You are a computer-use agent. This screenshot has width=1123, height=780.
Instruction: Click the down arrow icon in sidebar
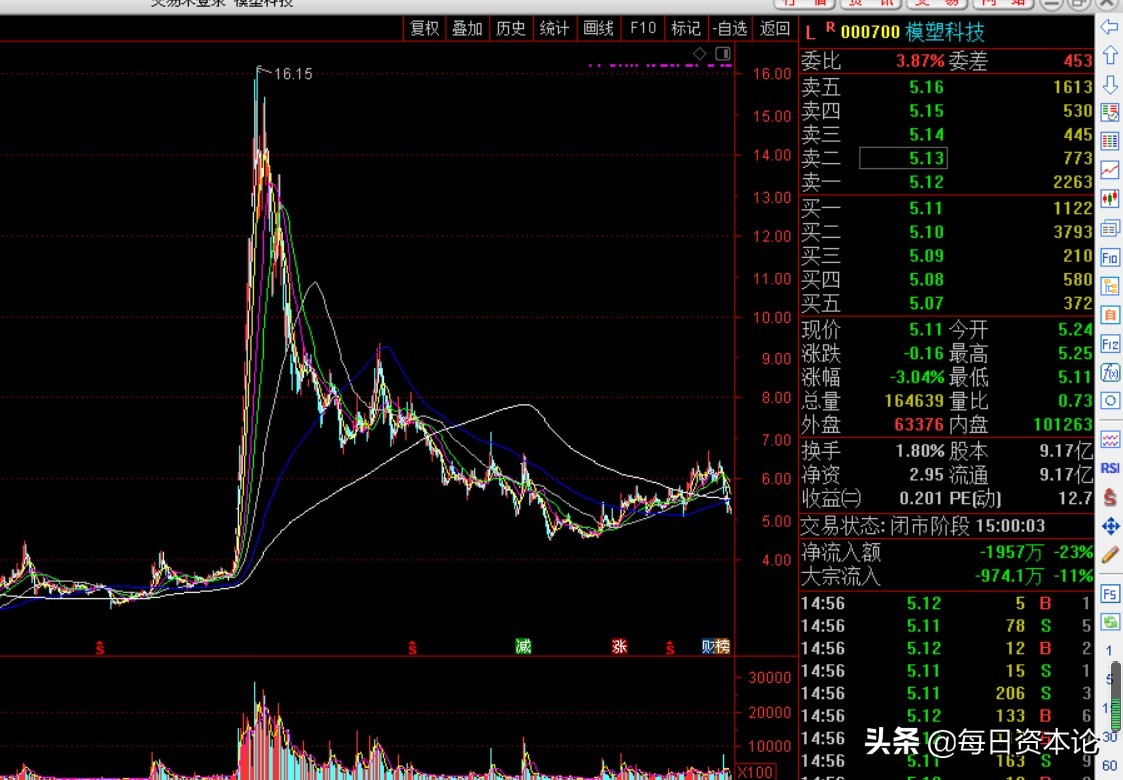pos(1109,84)
